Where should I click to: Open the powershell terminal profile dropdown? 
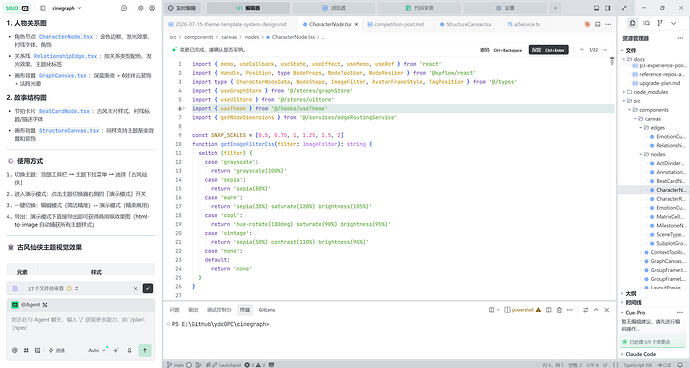[x=522, y=310]
